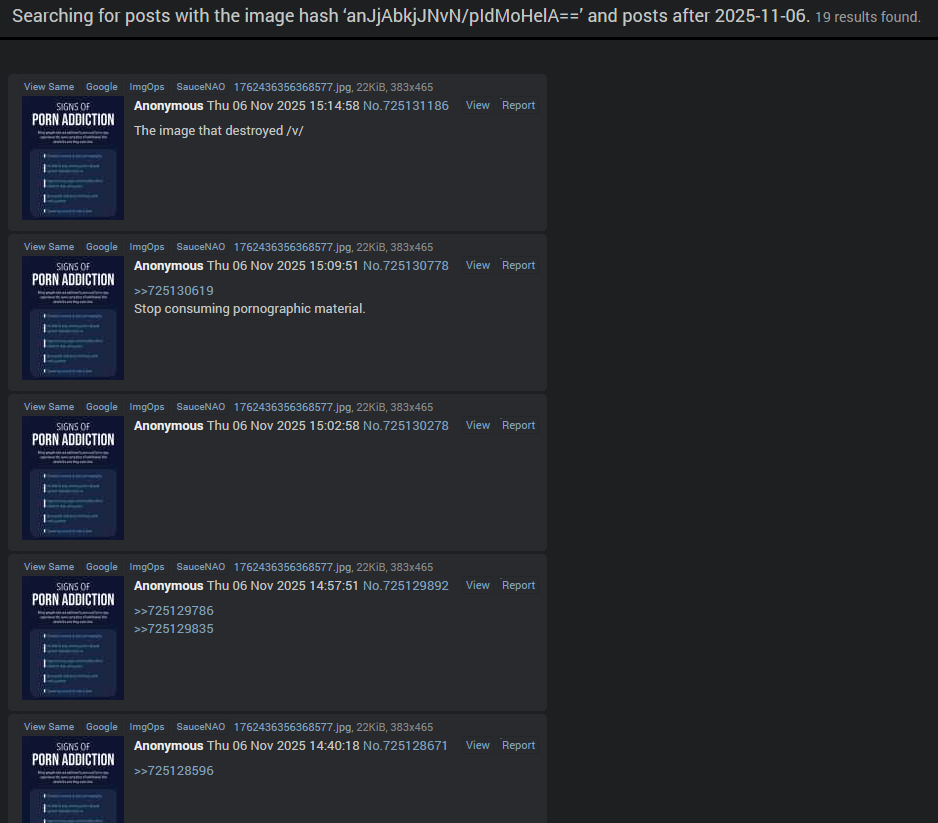This screenshot has width=938, height=823.
Task: Click ImgOps for post No.725128671
Action: coord(147,727)
